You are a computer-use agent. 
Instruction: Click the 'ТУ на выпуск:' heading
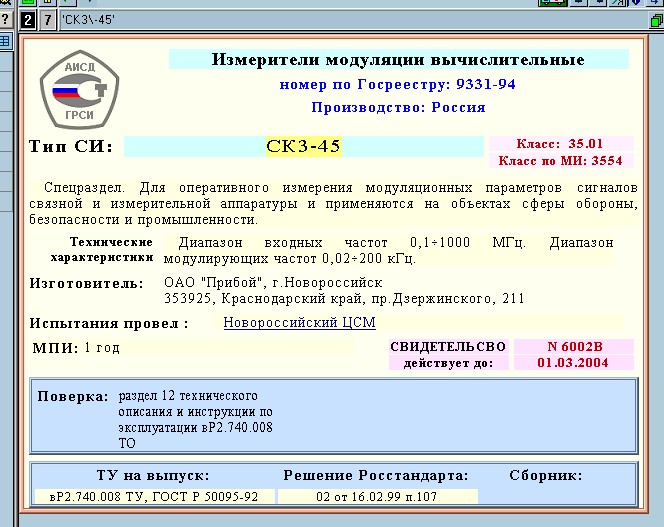point(153,475)
